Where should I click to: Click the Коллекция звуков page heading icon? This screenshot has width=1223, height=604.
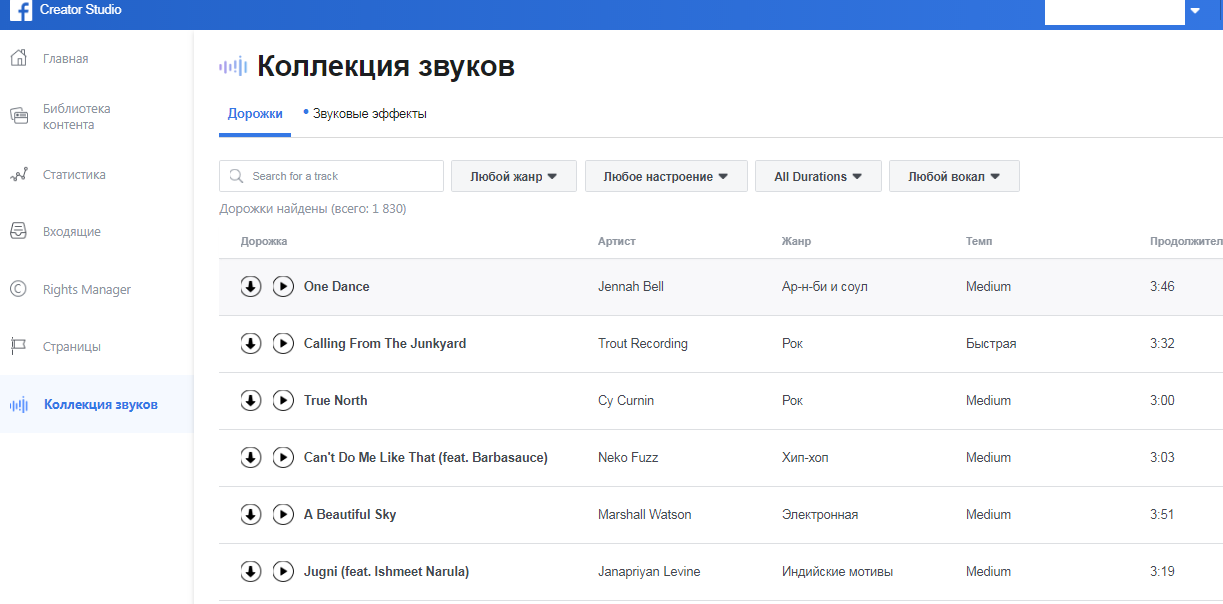pos(233,67)
